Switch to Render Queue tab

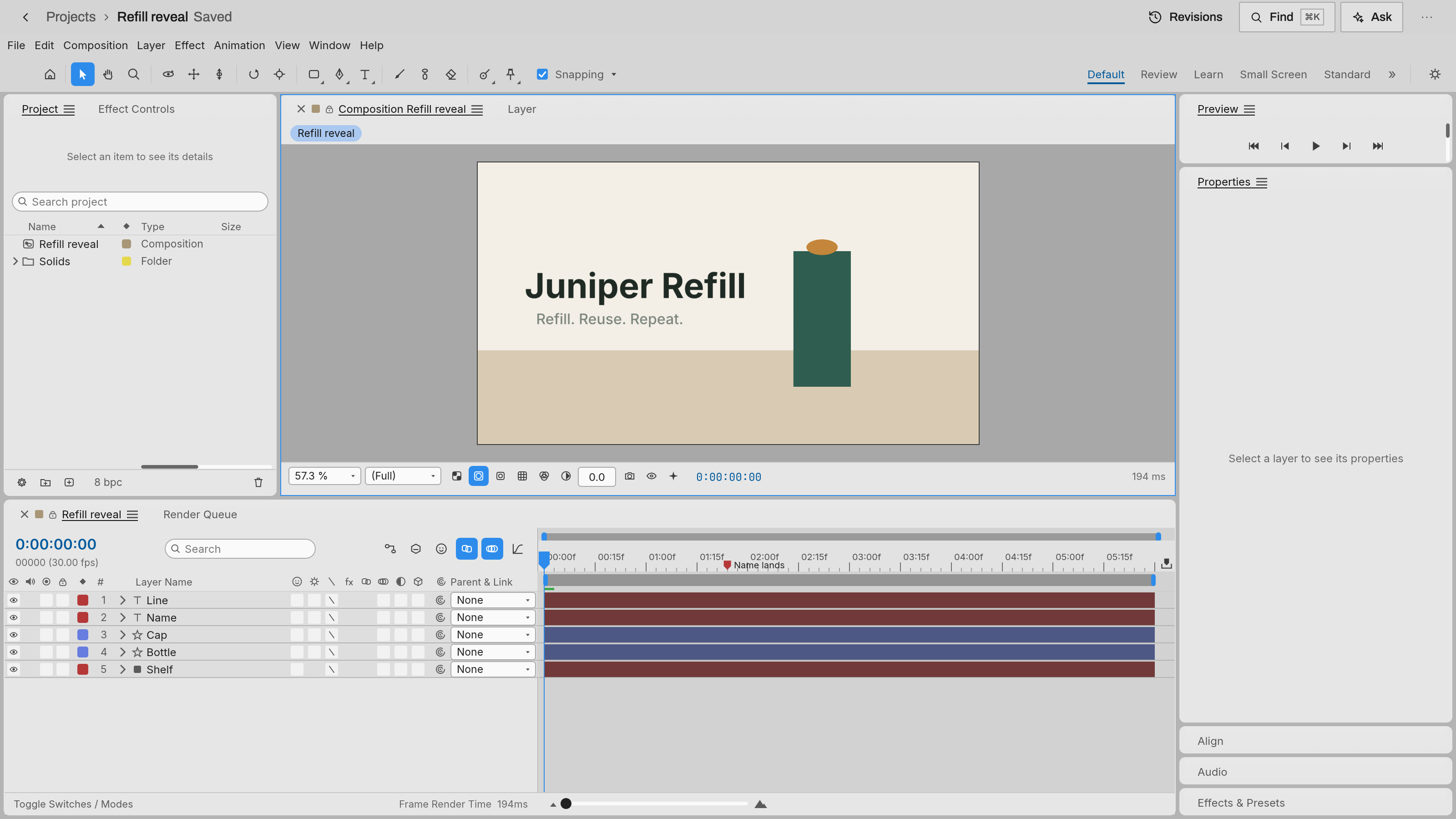(200, 514)
